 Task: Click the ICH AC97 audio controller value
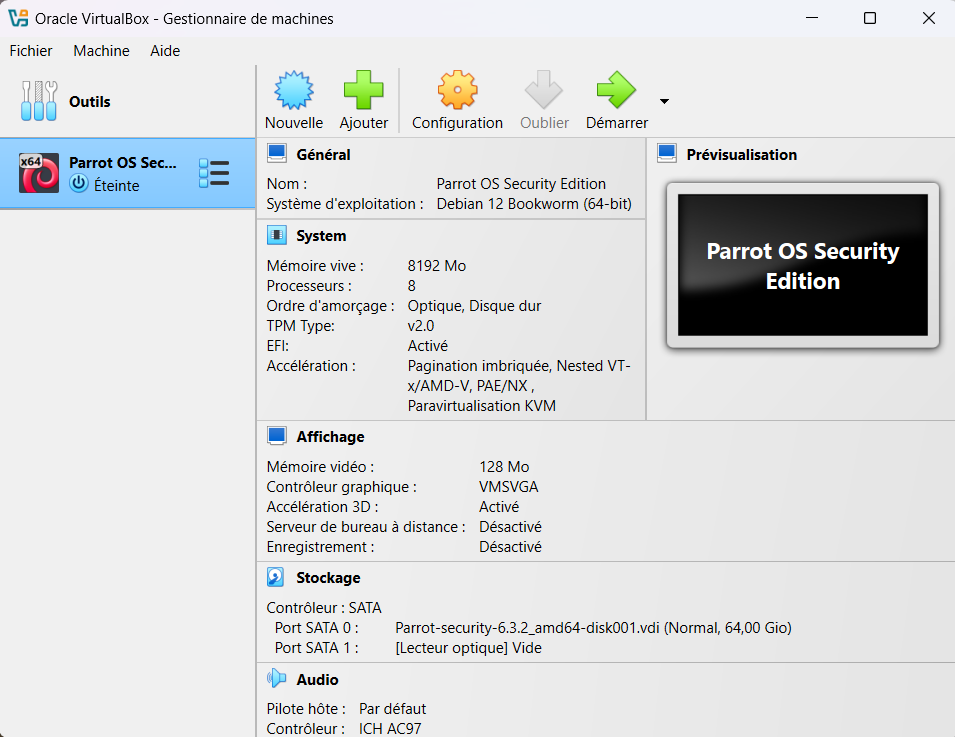(x=390, y=728)
